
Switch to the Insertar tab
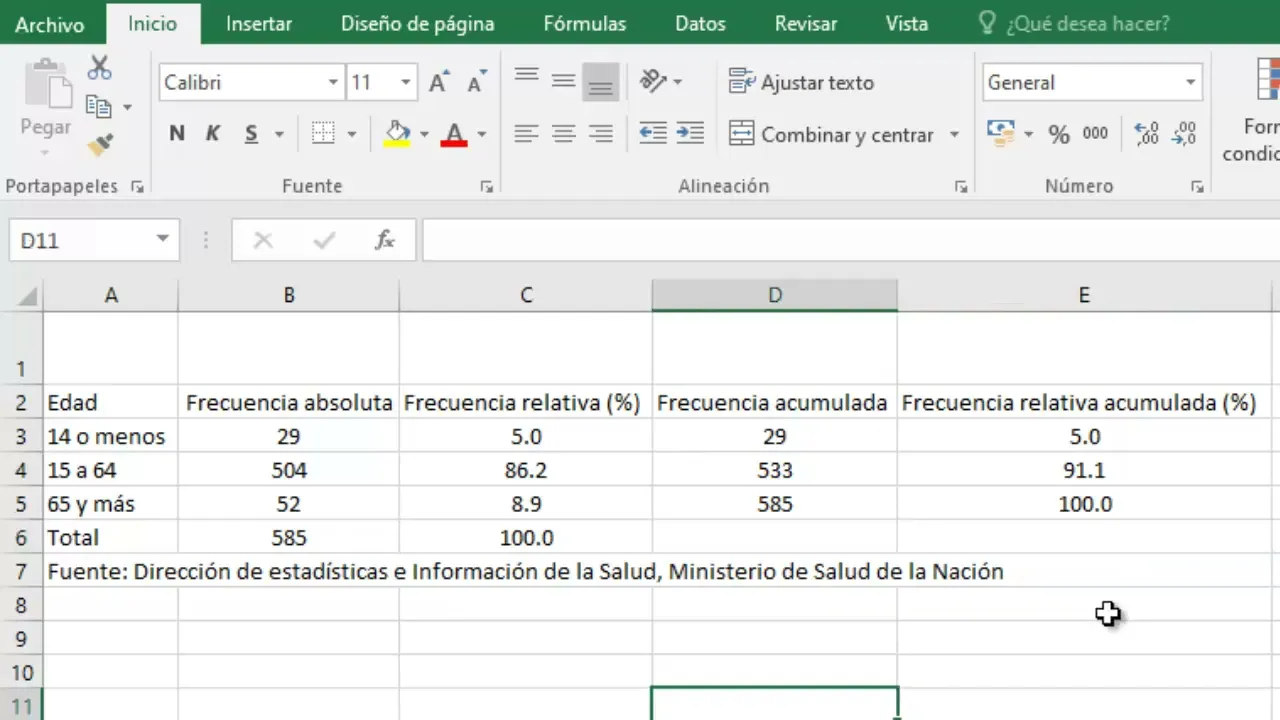[x=259, y=24]
